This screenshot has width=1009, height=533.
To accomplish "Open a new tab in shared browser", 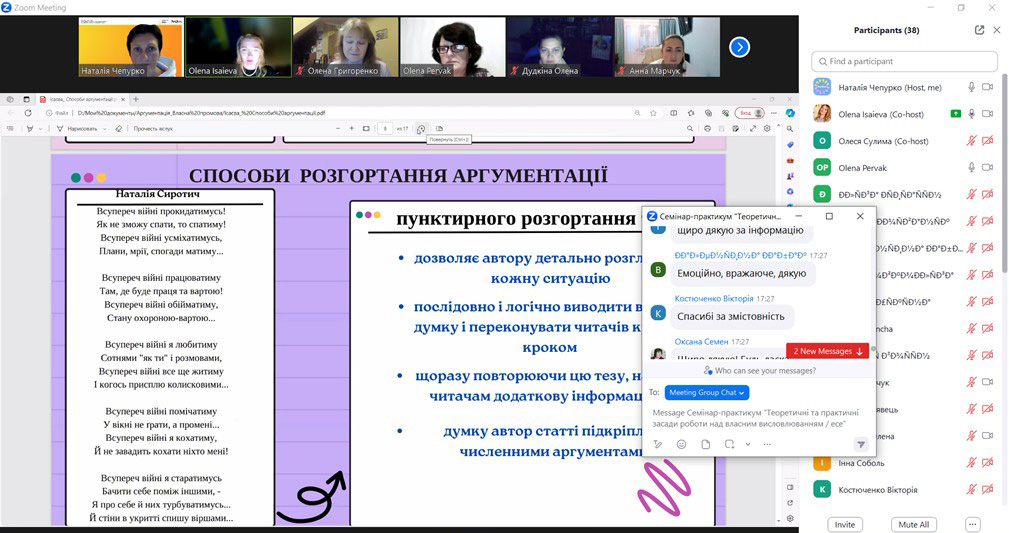I will tap(136, 99).
